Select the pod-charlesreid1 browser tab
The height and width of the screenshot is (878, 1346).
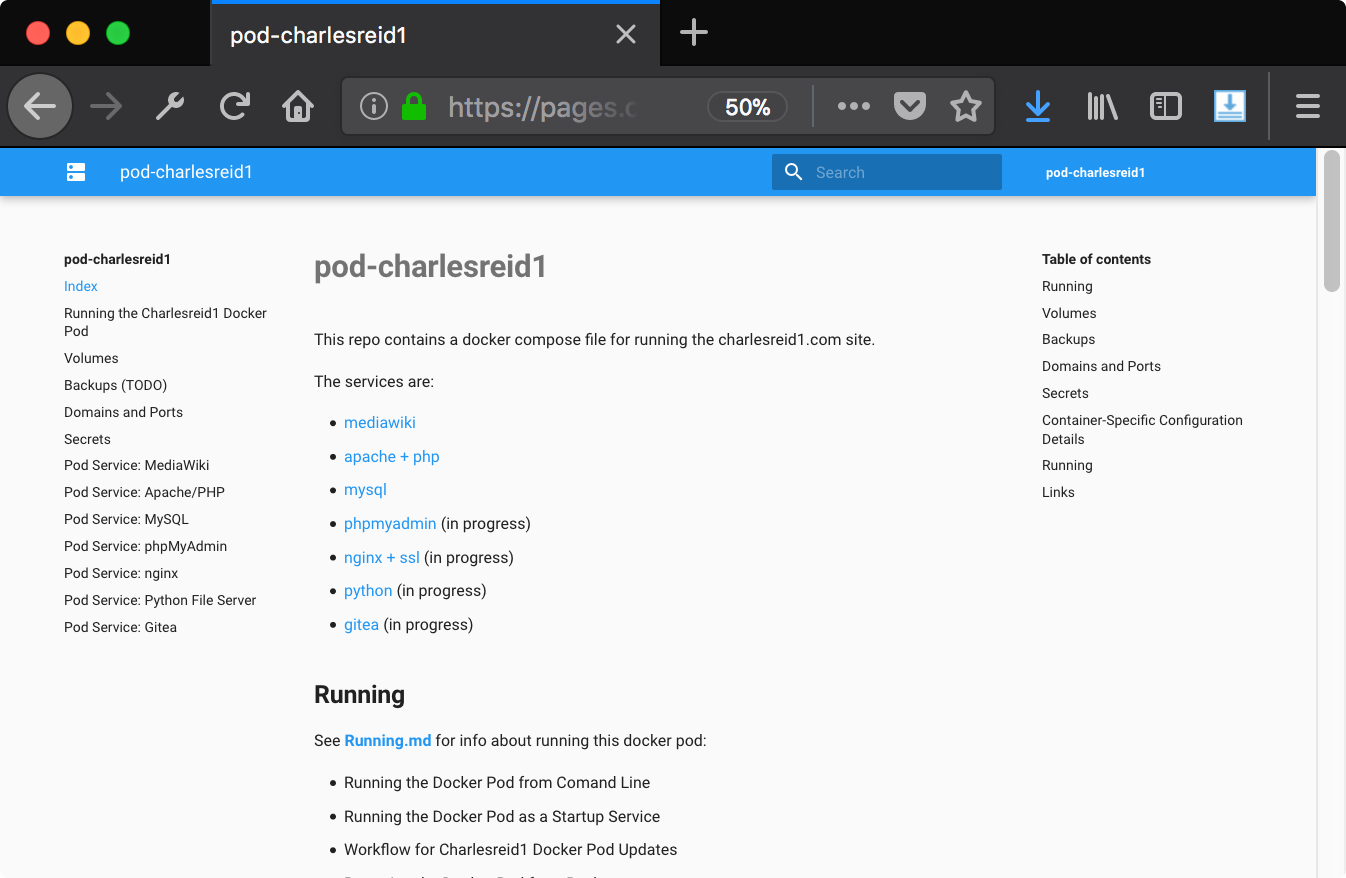tap(435, 35)
